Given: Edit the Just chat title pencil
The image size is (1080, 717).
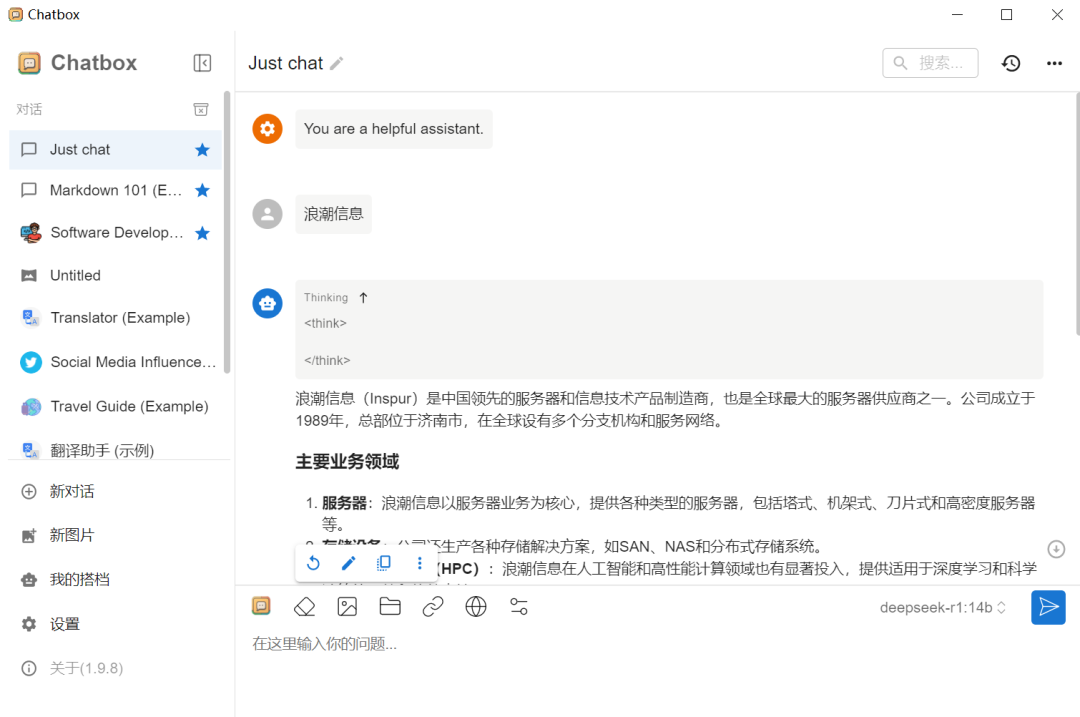Looking at the screenshot, I should (x=337, y=63).
